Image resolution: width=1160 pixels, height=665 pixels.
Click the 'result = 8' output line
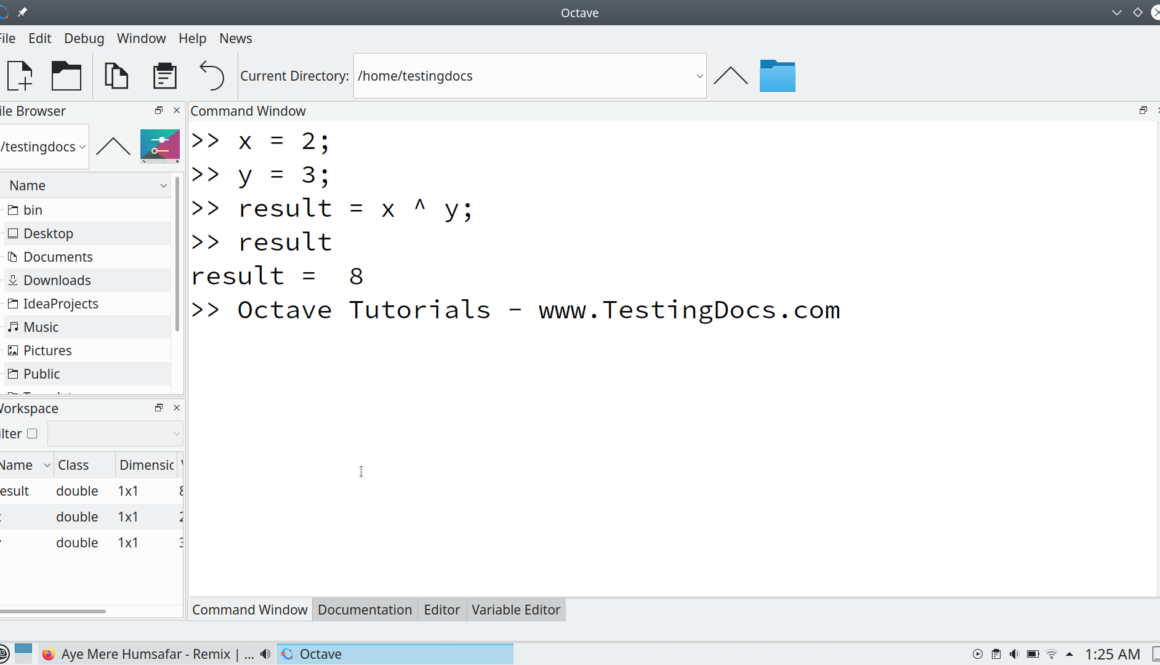click(x=277, y=276)
